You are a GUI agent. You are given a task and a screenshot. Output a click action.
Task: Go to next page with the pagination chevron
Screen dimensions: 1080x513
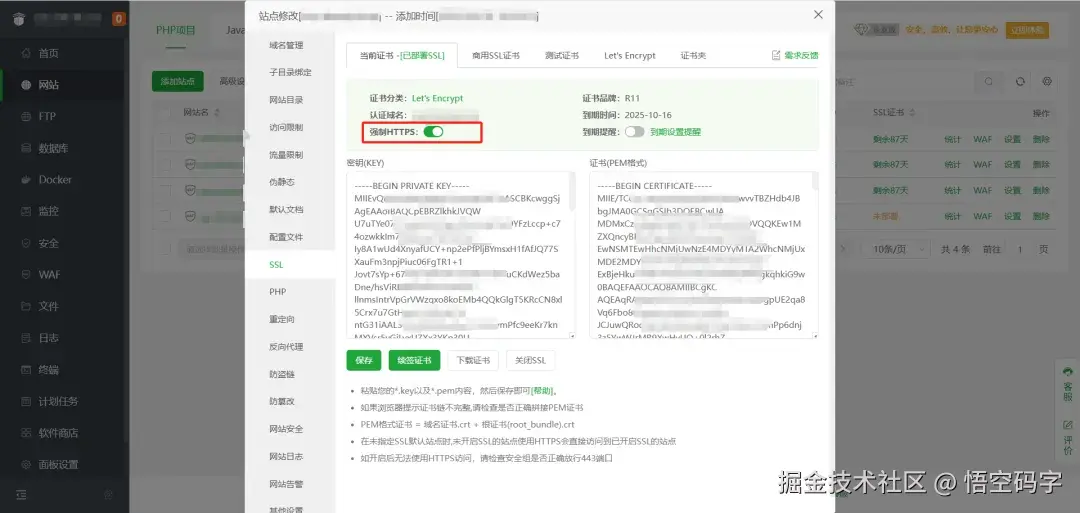click(x=842, y=249)
